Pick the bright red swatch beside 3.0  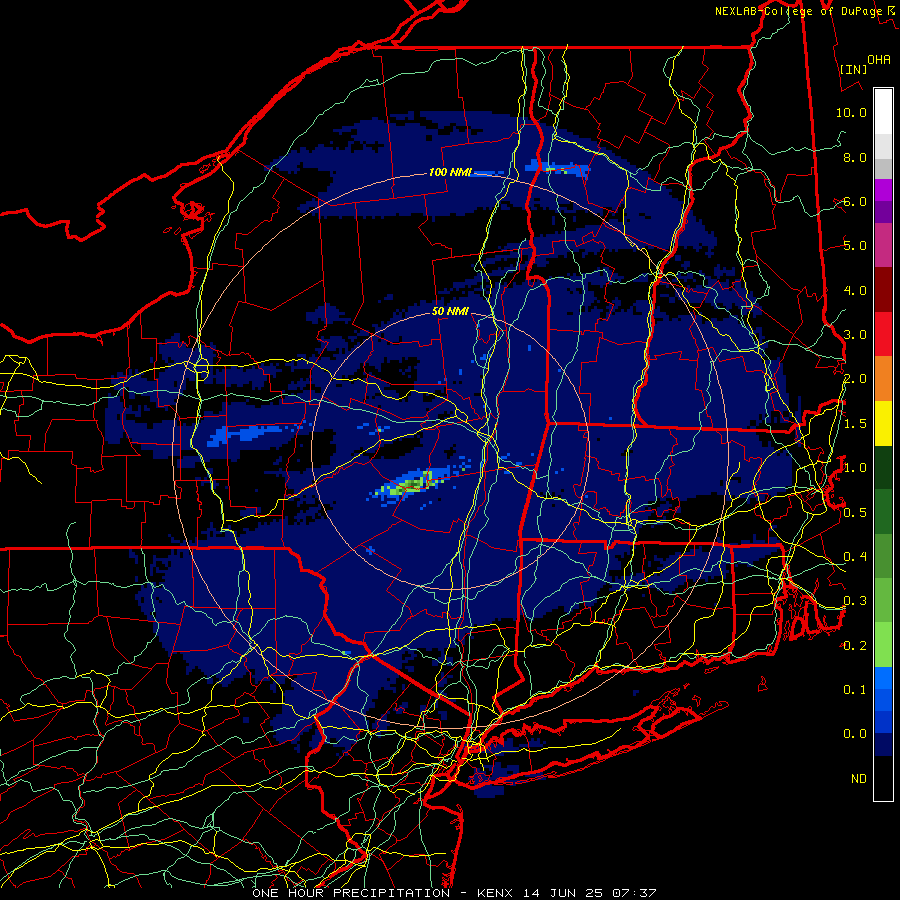click(883, 334)
